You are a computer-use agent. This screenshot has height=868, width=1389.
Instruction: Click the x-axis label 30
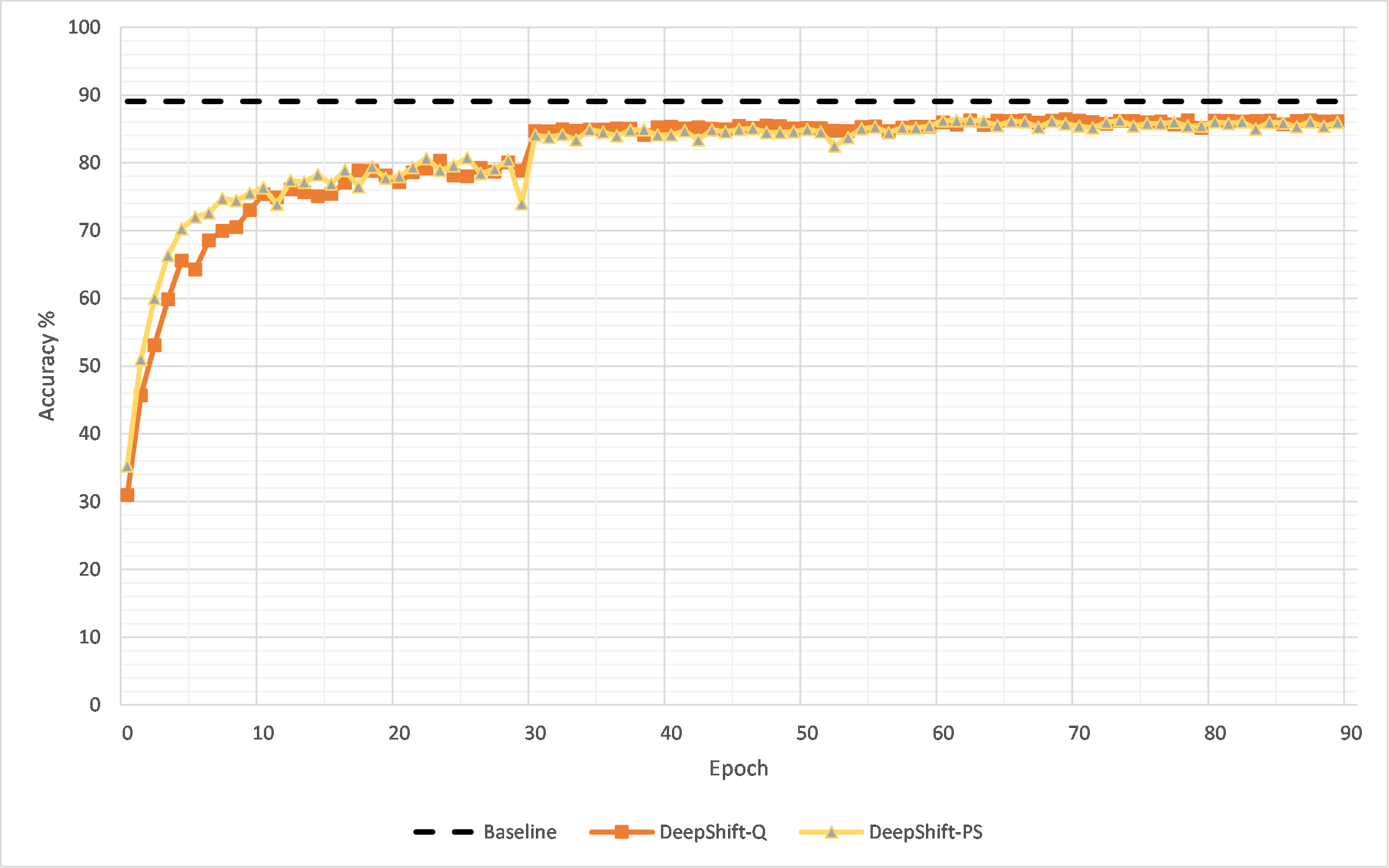click(x=535, y=733)
